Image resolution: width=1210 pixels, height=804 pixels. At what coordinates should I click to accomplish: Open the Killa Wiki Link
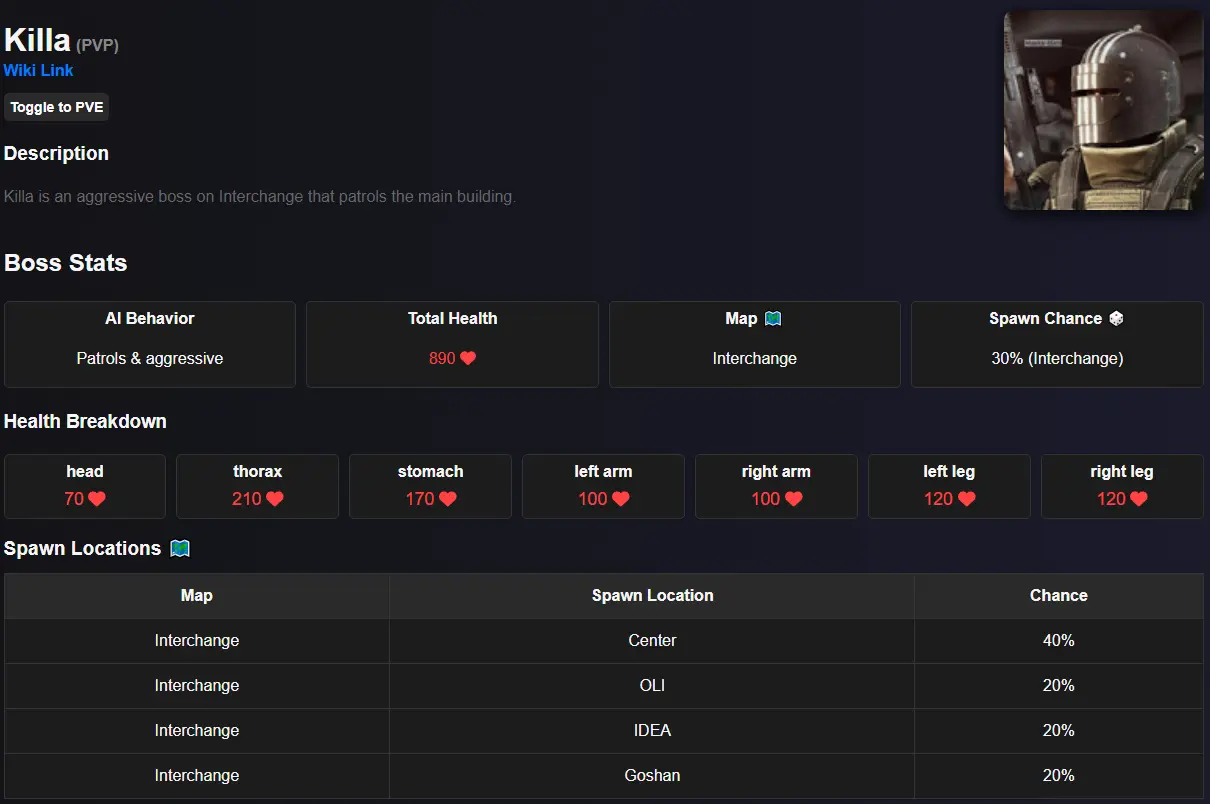pos(38,70)
